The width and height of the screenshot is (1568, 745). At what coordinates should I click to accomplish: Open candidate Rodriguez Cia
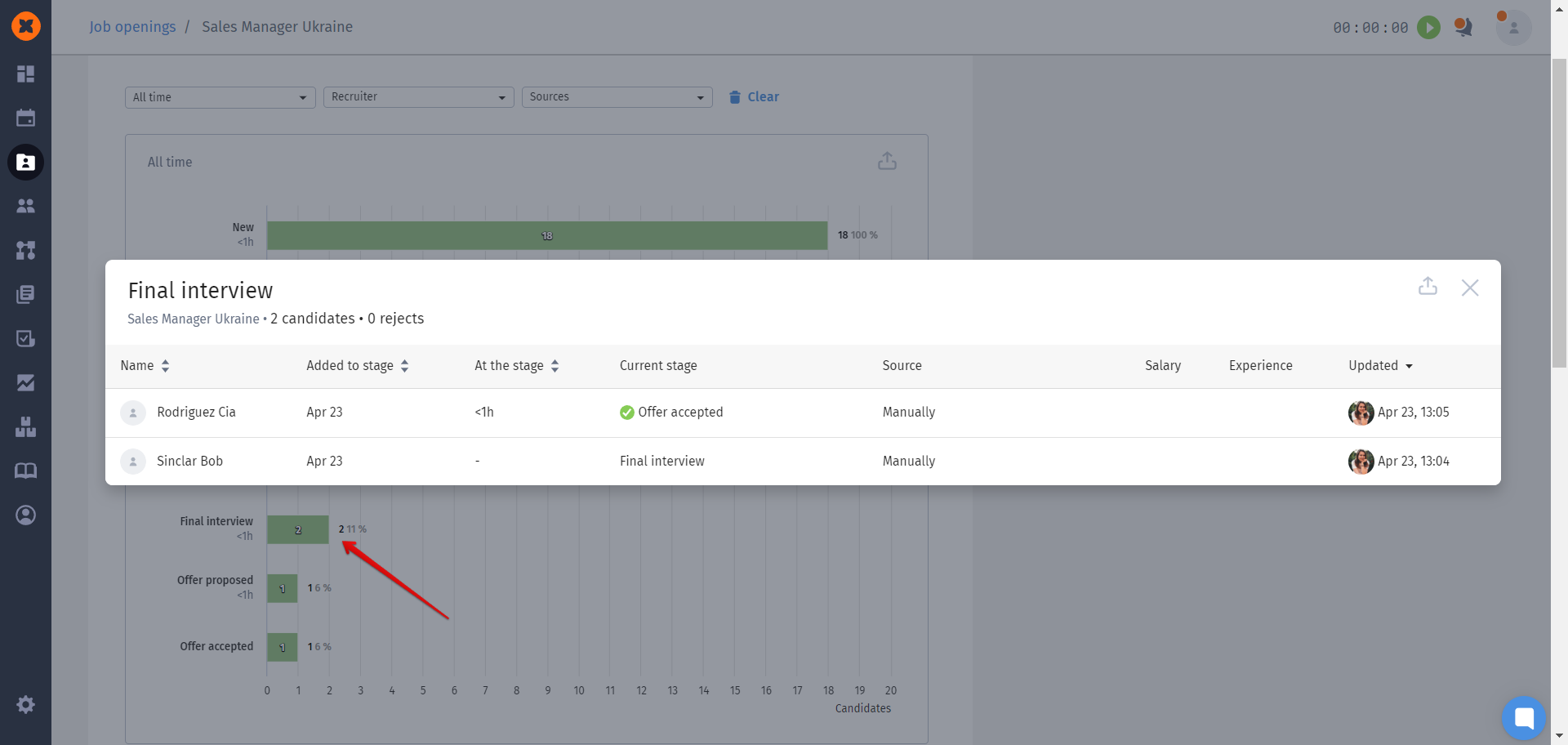196,413
